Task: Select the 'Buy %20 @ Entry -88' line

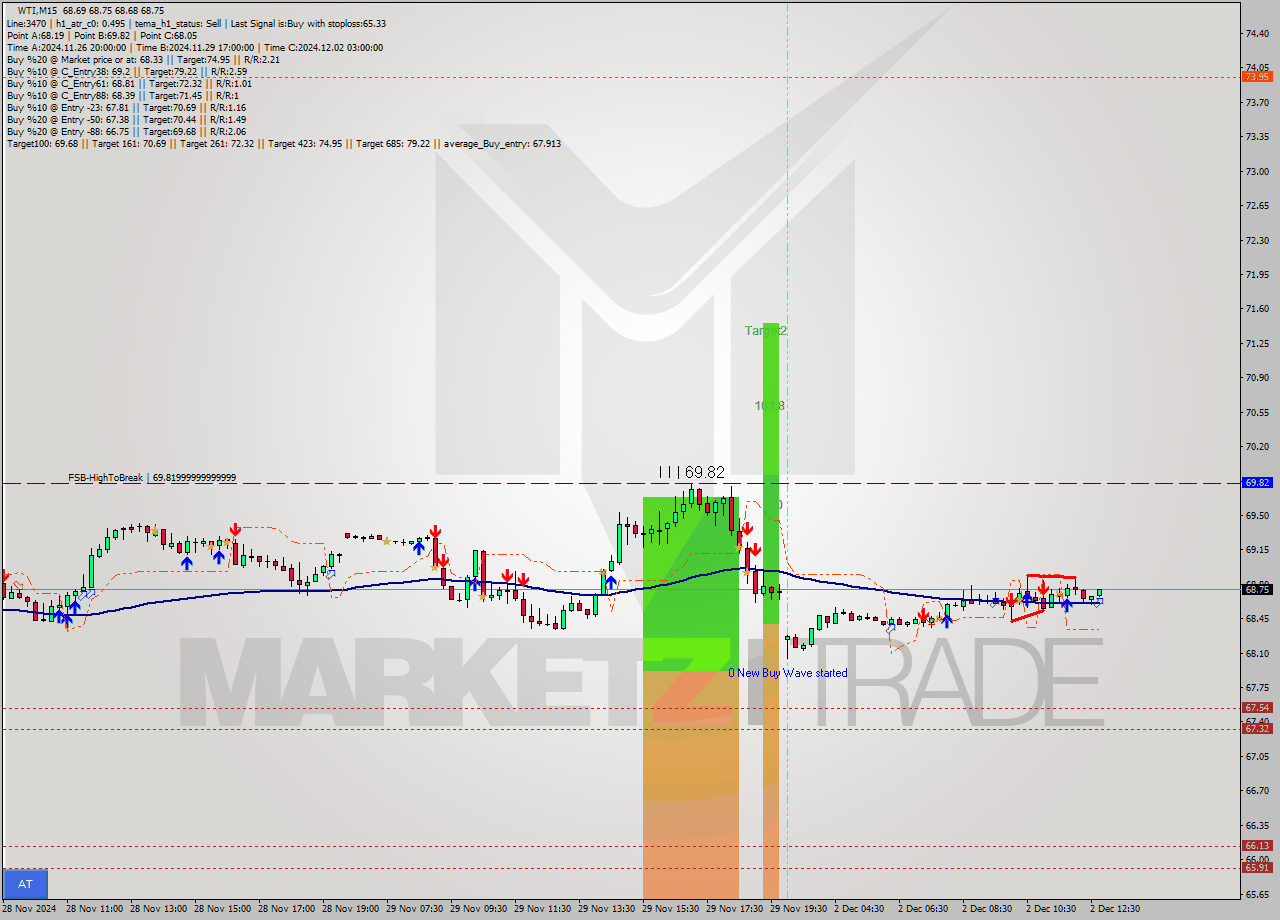Action: click(x=126, y=131)
